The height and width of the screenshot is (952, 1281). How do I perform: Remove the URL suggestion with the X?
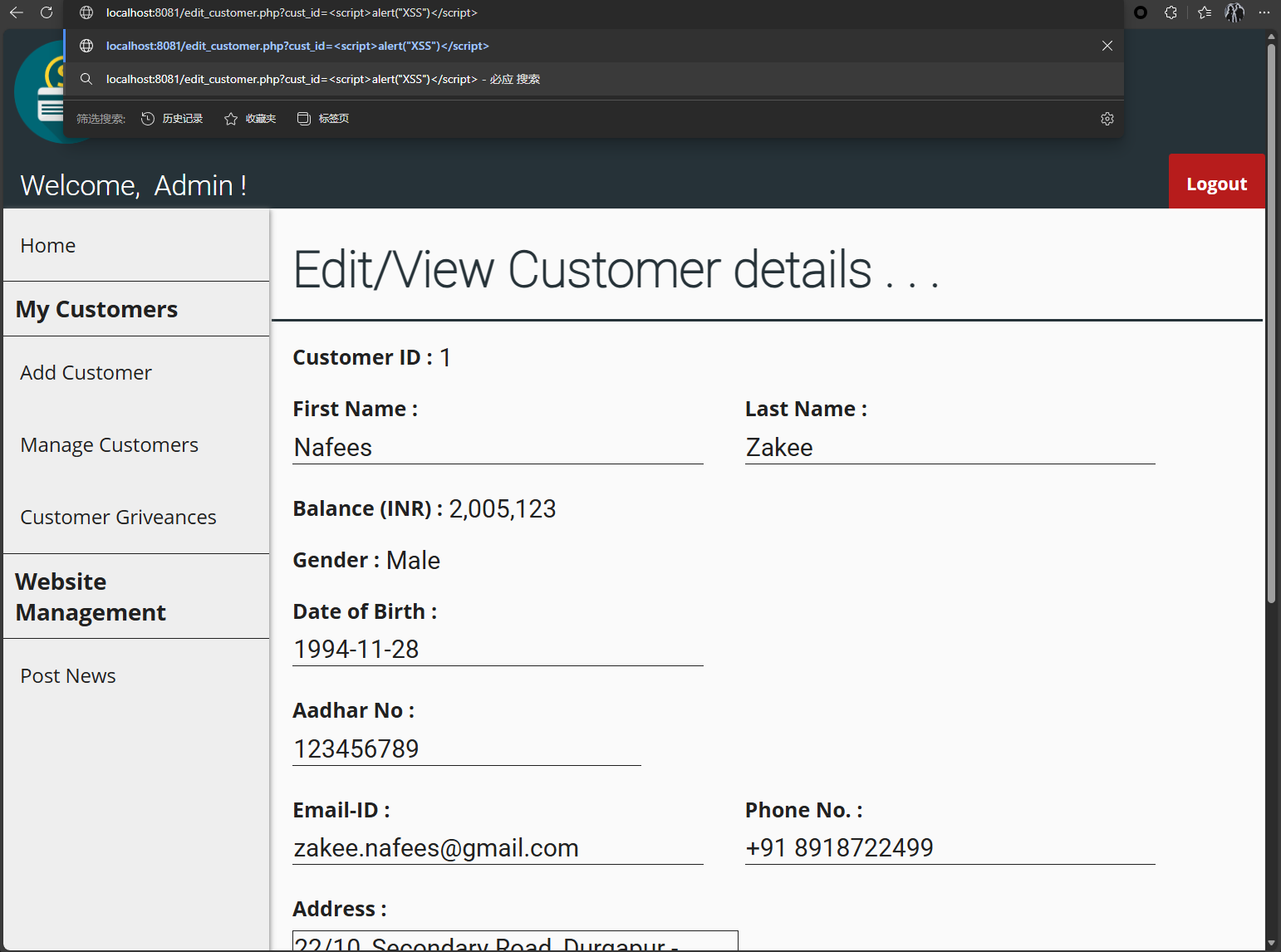[x=1107, y=46]
